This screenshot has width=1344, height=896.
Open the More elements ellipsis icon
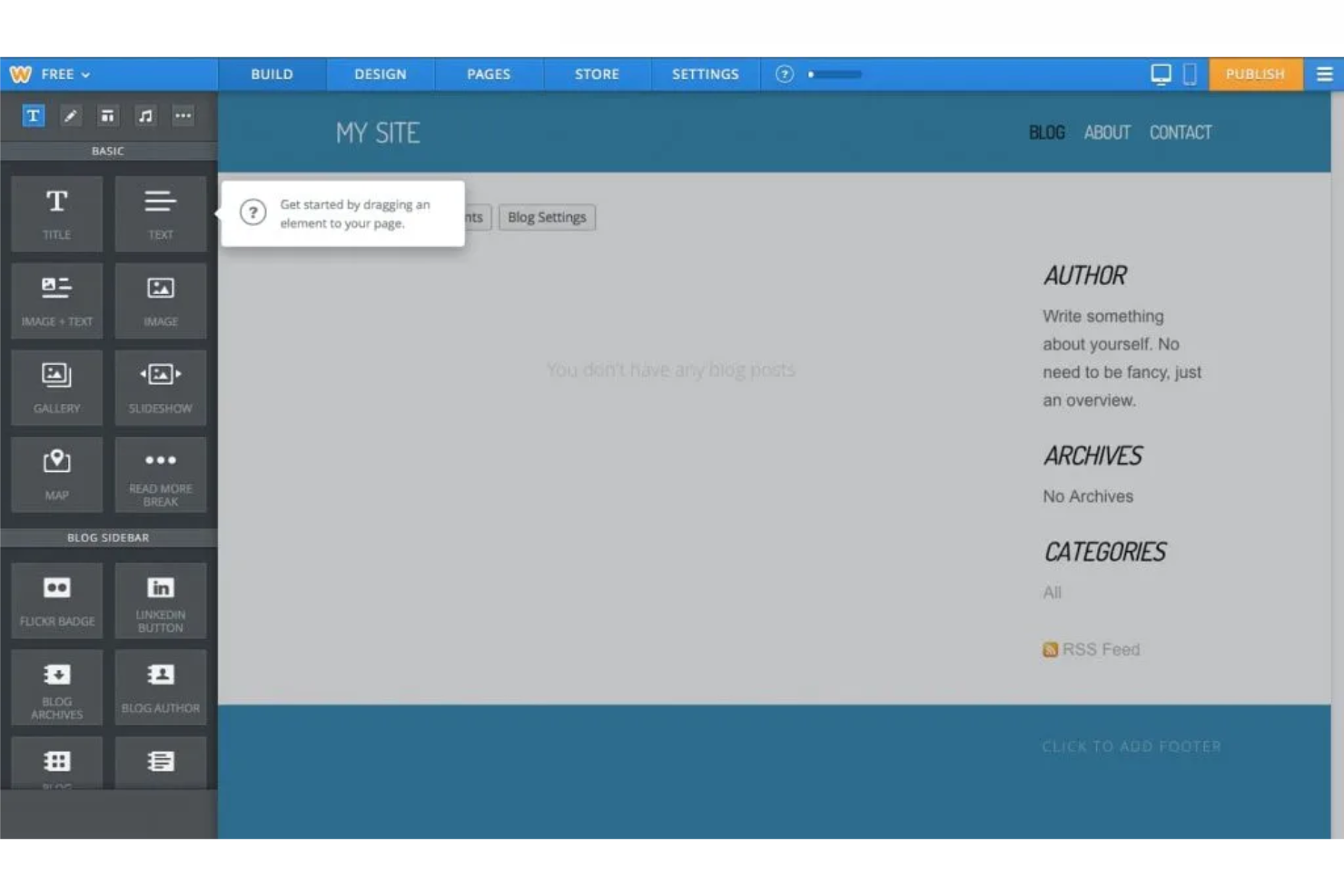[x=183, y=115]
